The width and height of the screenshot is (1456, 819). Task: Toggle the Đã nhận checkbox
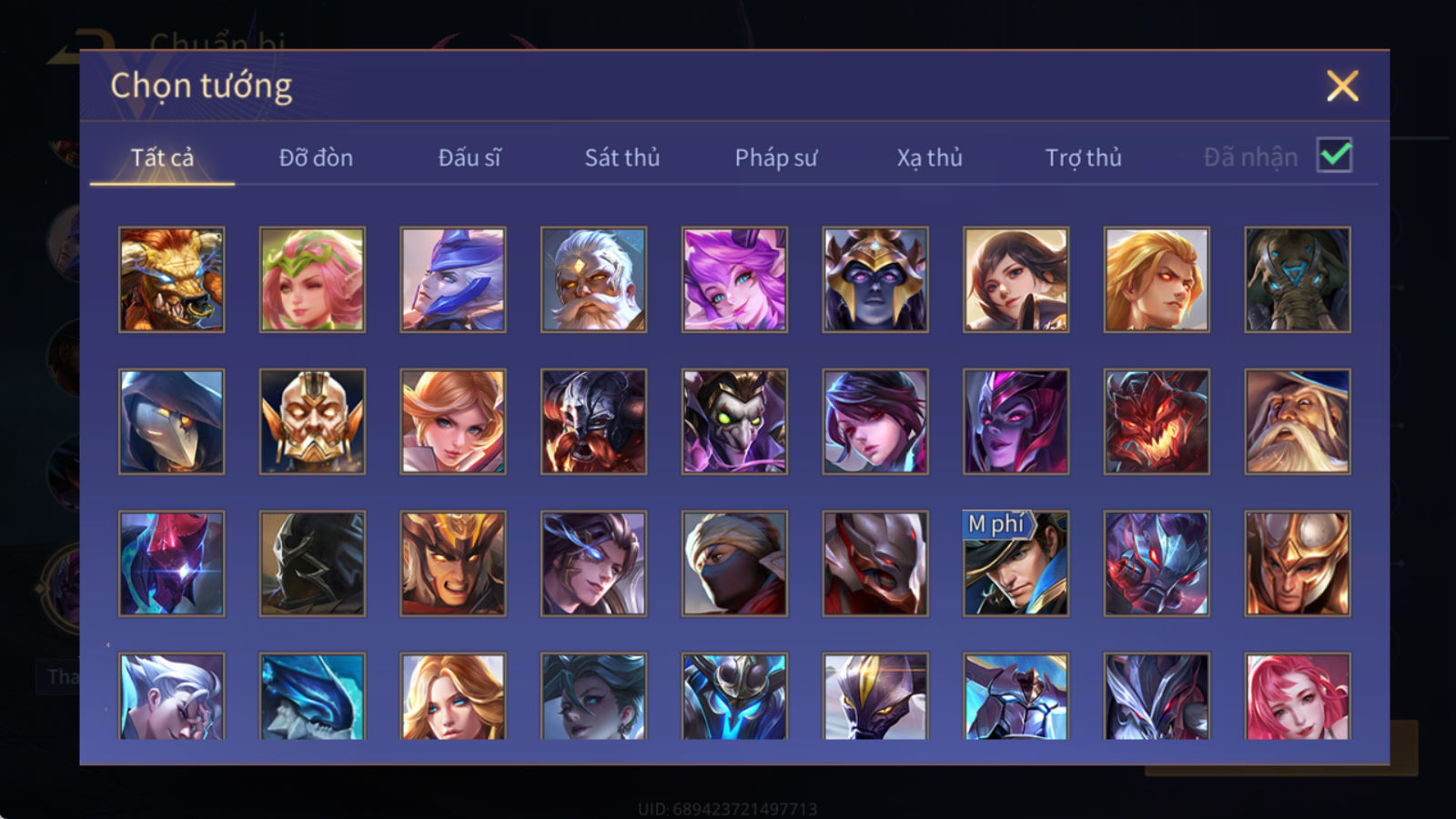[1334, 156]
